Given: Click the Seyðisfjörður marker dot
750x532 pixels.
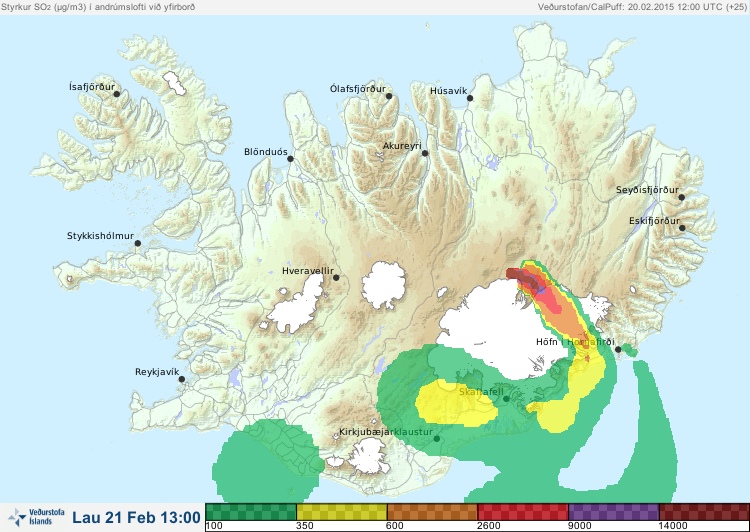Looking at the screenshot, I should tap(682, 197).
